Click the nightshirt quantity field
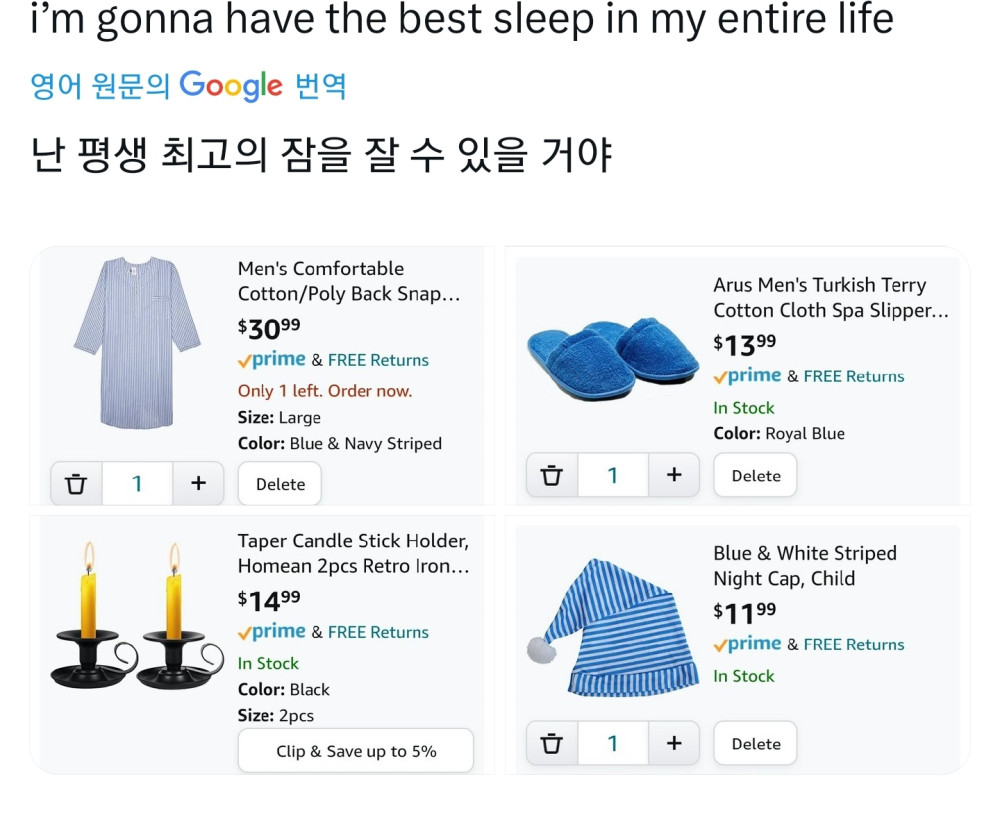 [137, 484]
